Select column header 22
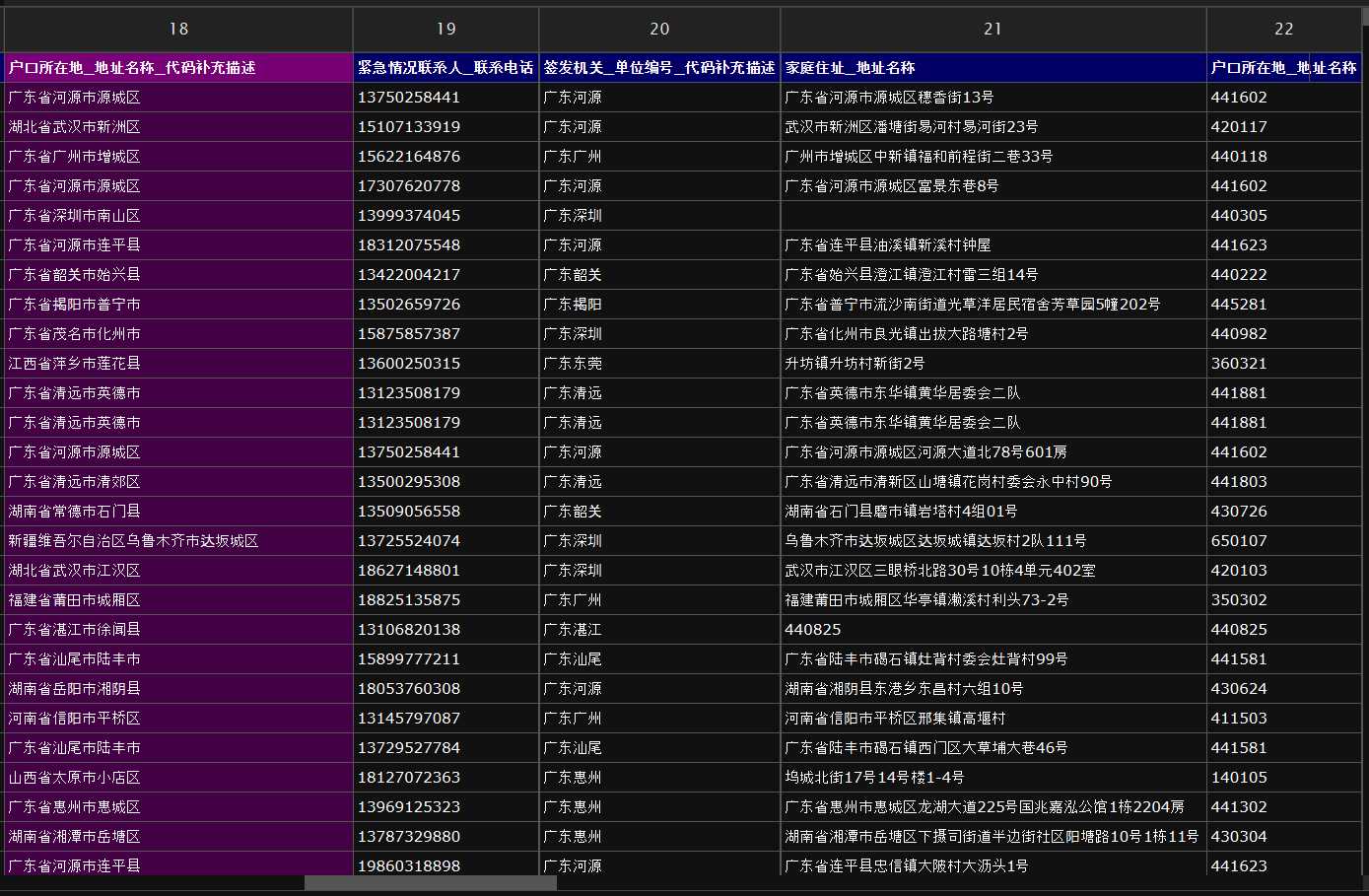1369x896 pixels. [1283, 30]
